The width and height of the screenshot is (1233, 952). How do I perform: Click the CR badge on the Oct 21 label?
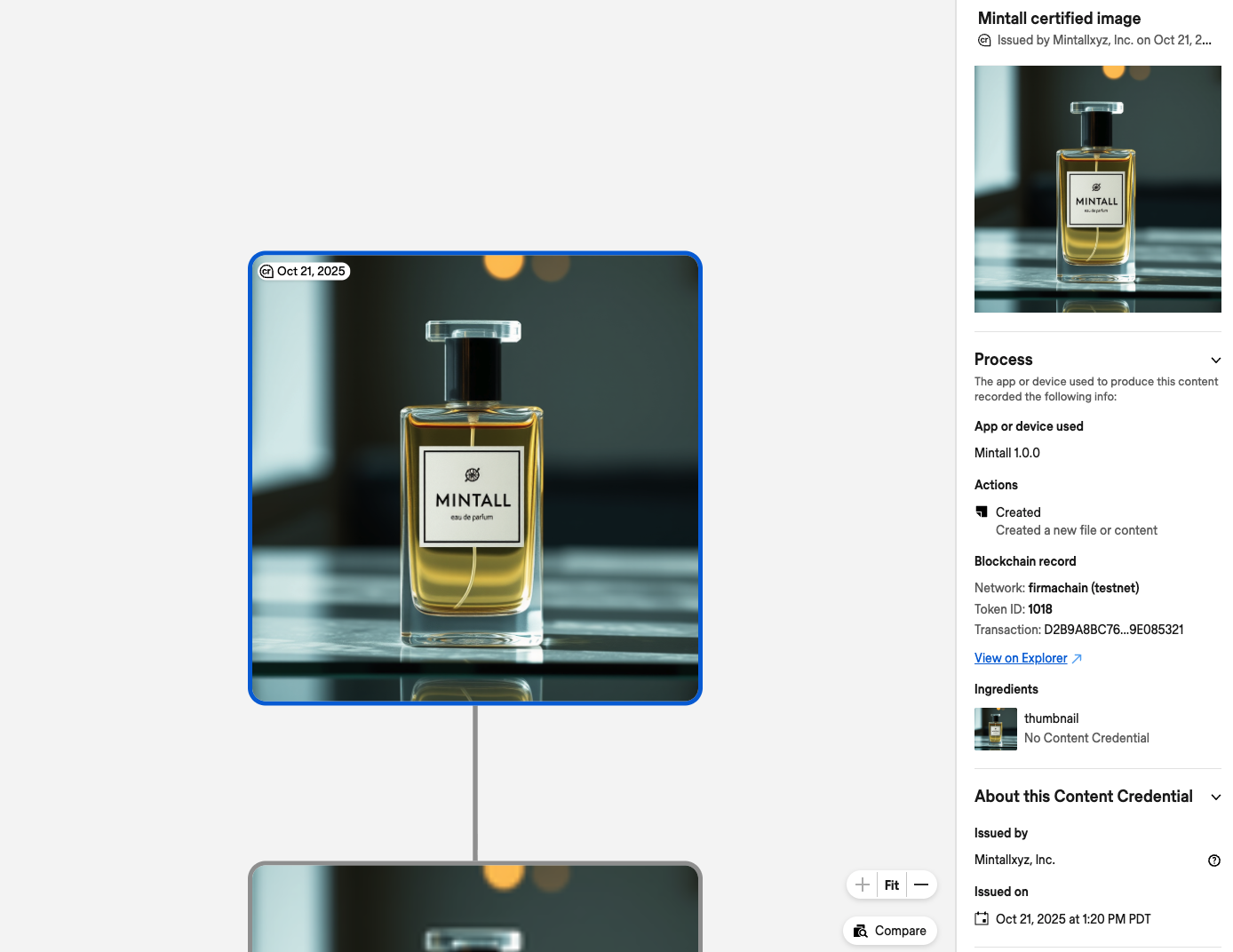coord(267,271)
